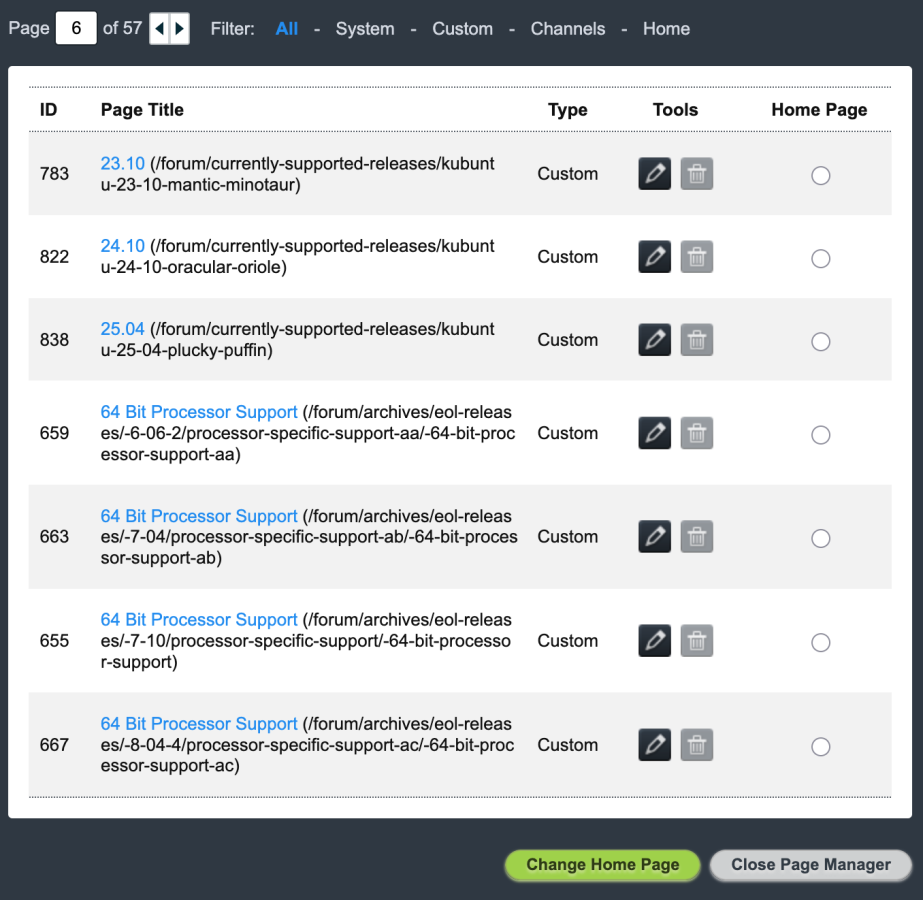Image resolution: width=923 pixels, height=900 pixels.
Task: Filter pages by Channels
Action: click(567, 29)
